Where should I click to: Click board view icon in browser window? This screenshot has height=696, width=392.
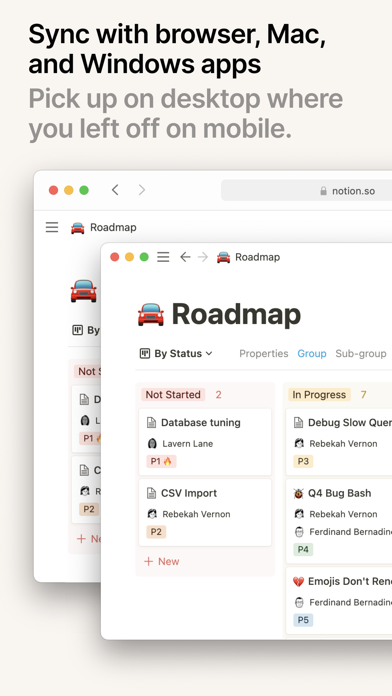tap(78, 330)
